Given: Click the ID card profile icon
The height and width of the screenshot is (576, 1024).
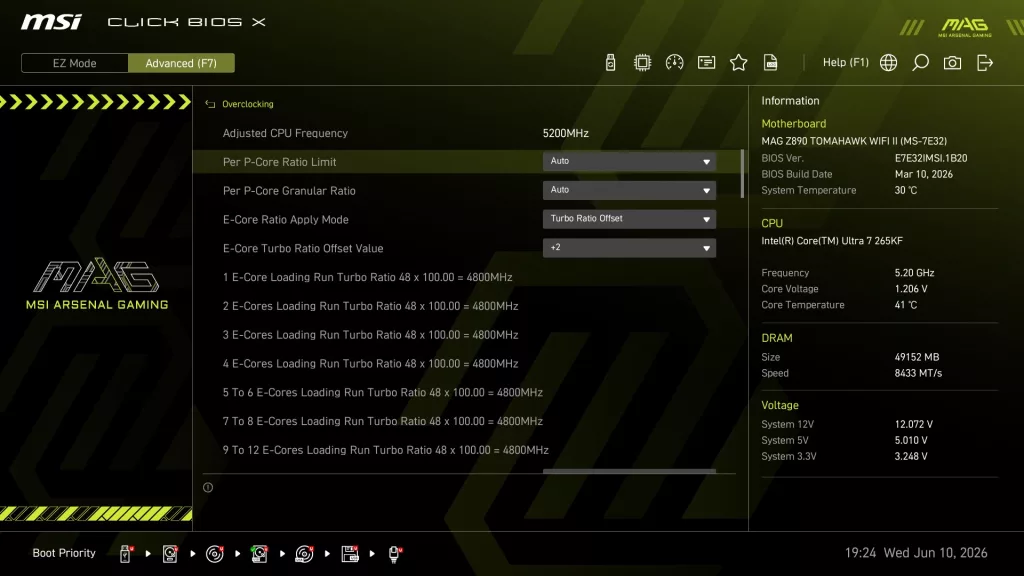Looking at the screenshot, I should click(x=707, y=63).
